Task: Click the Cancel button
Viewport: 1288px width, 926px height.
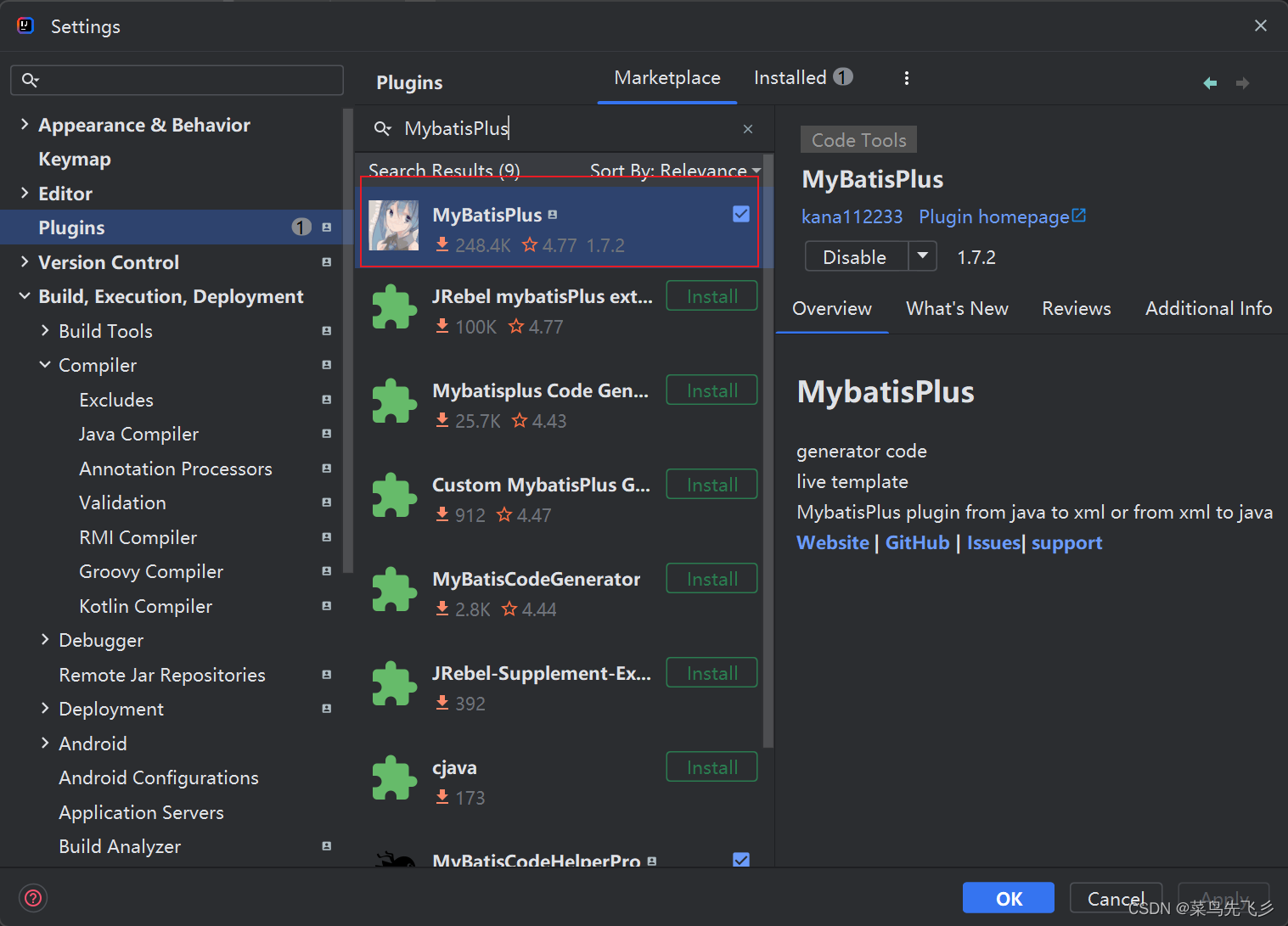Action: (x=1116, y=898)
